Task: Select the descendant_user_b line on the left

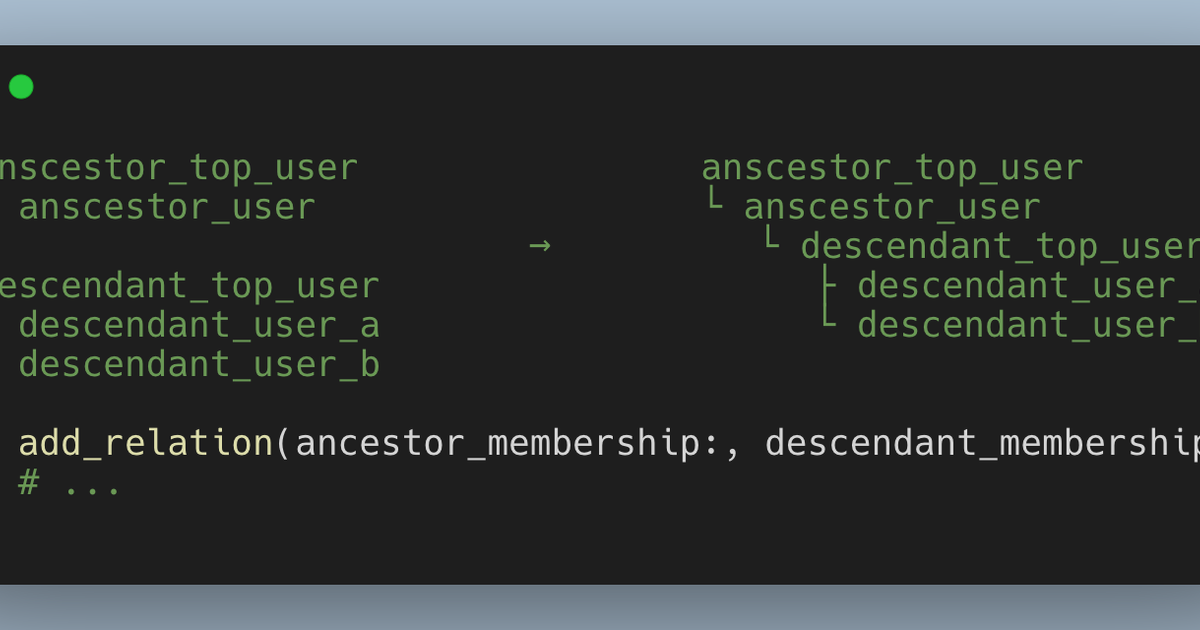Action: click(x=199, y=365)
